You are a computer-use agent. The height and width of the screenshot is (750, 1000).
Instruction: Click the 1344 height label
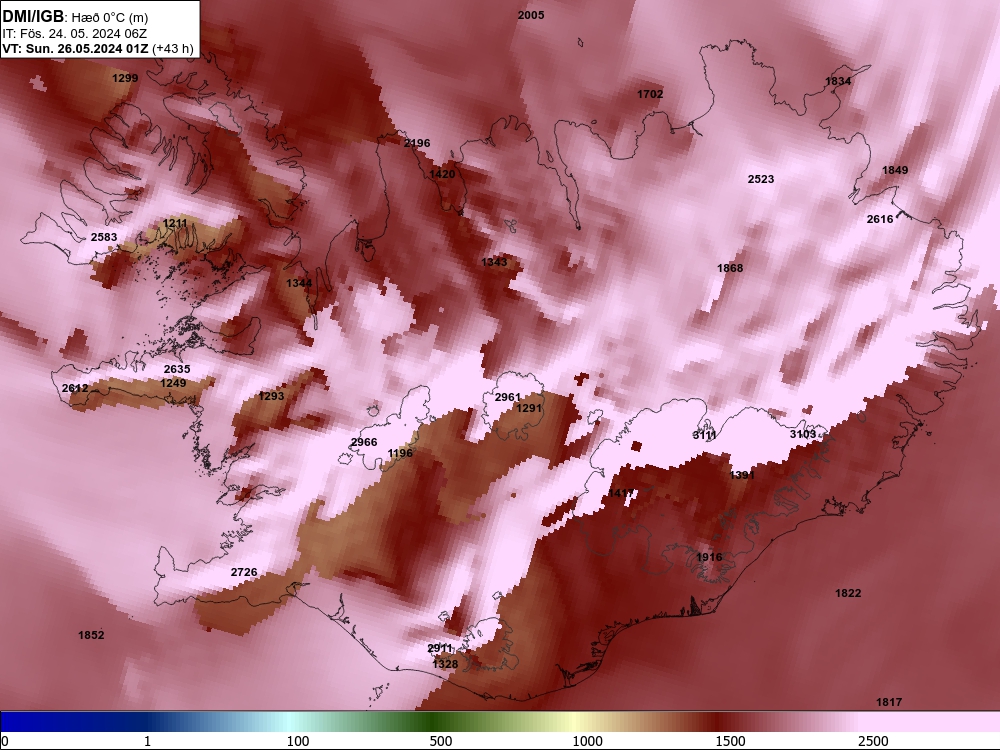(299, 284)
